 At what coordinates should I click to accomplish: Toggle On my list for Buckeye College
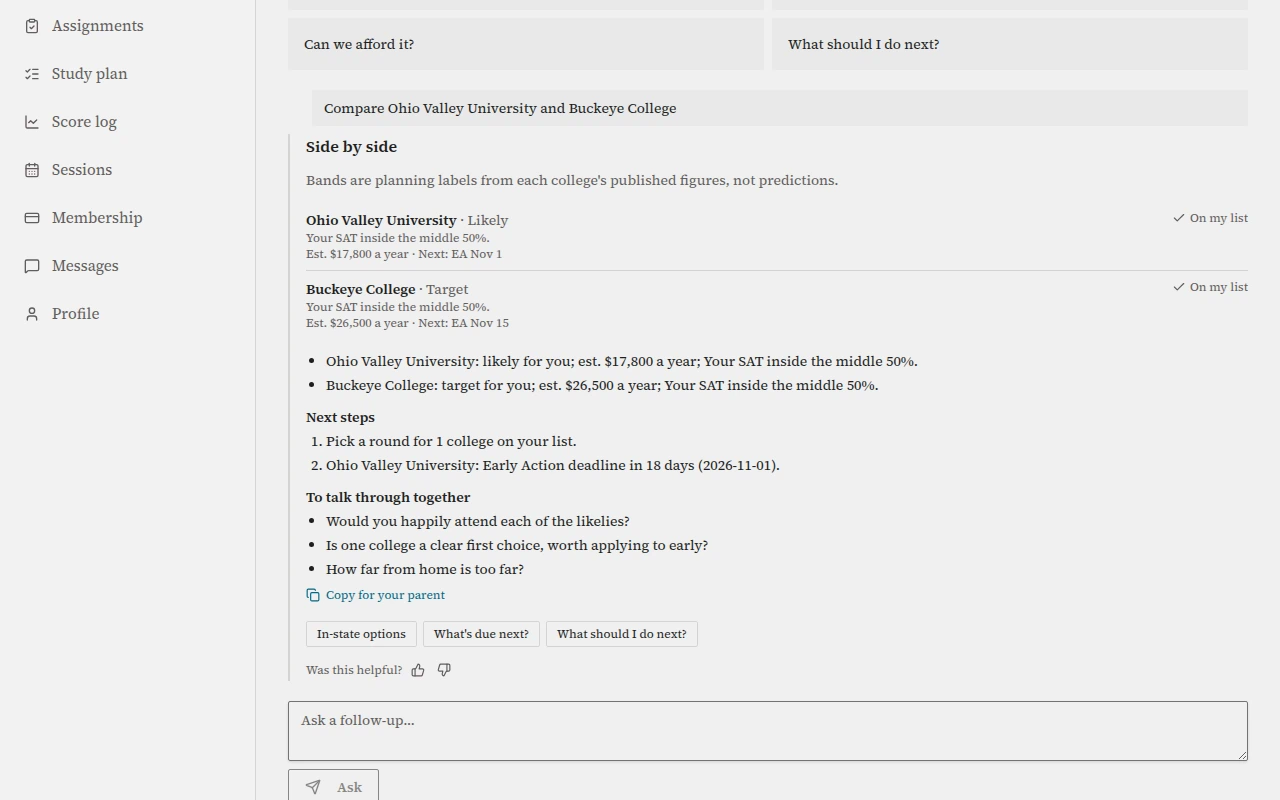coord(1210,287)
